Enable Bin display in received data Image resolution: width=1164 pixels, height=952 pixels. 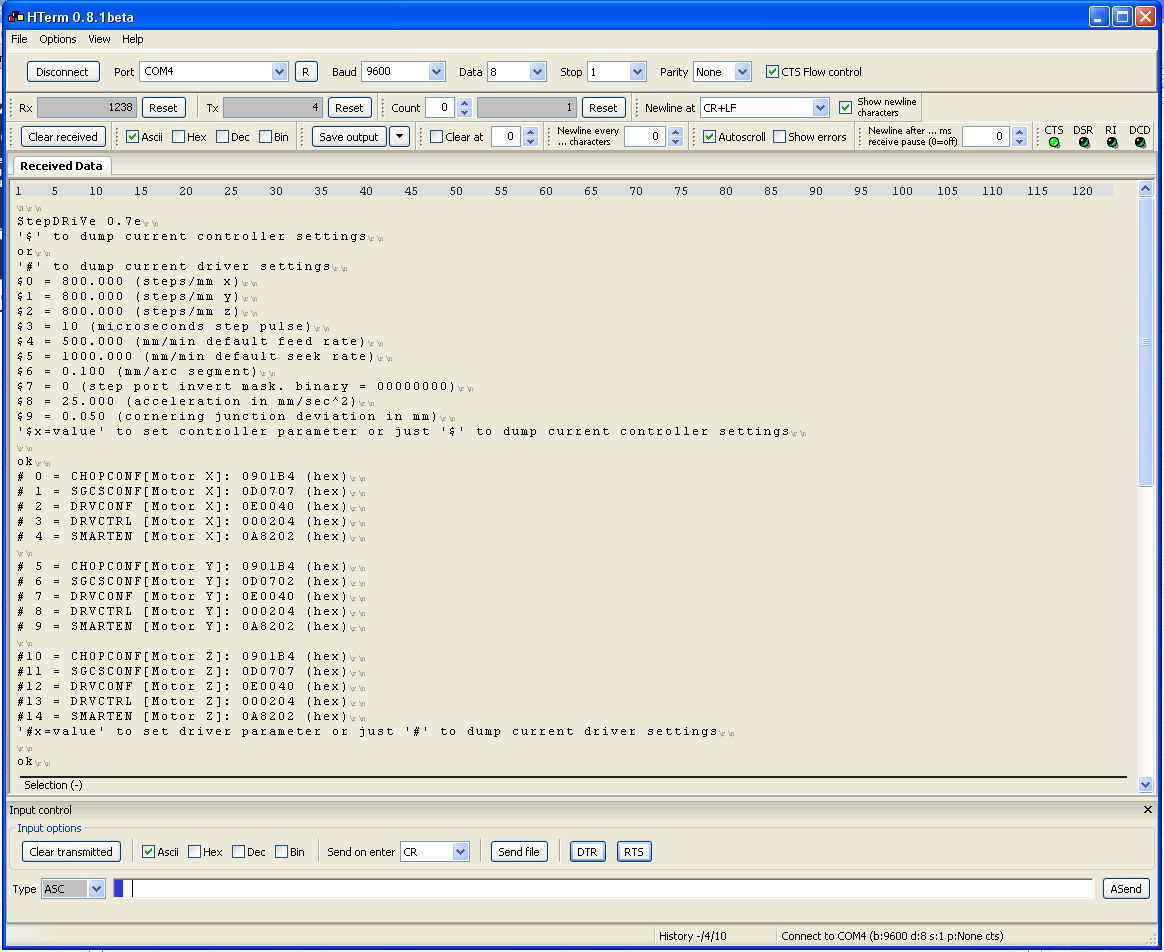[265, 137]
